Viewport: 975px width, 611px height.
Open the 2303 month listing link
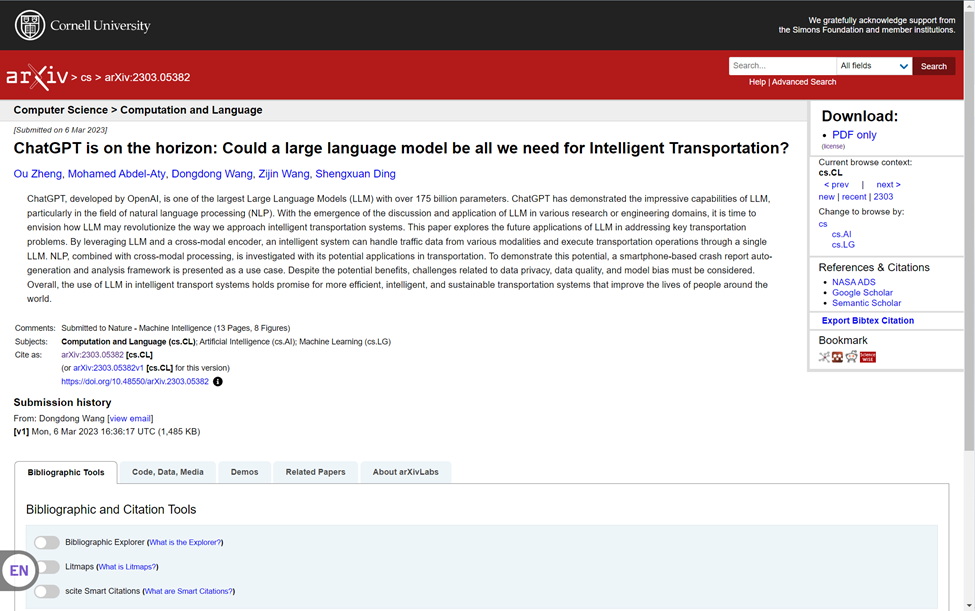pos(883,197)
